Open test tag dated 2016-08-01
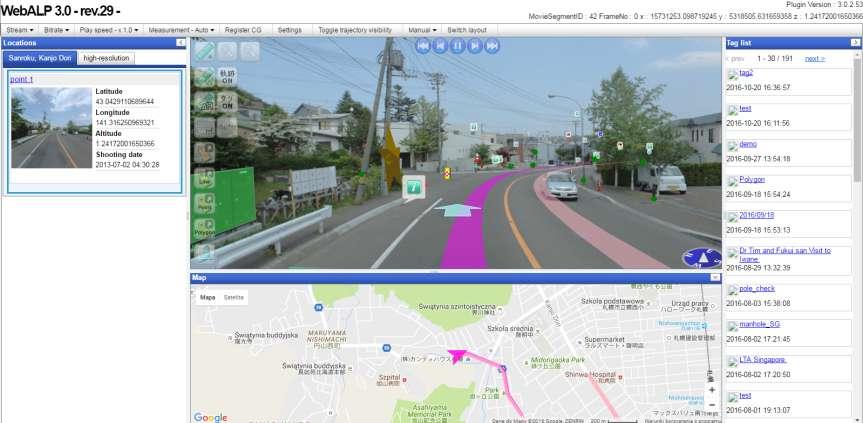 (x=745, y=395)
